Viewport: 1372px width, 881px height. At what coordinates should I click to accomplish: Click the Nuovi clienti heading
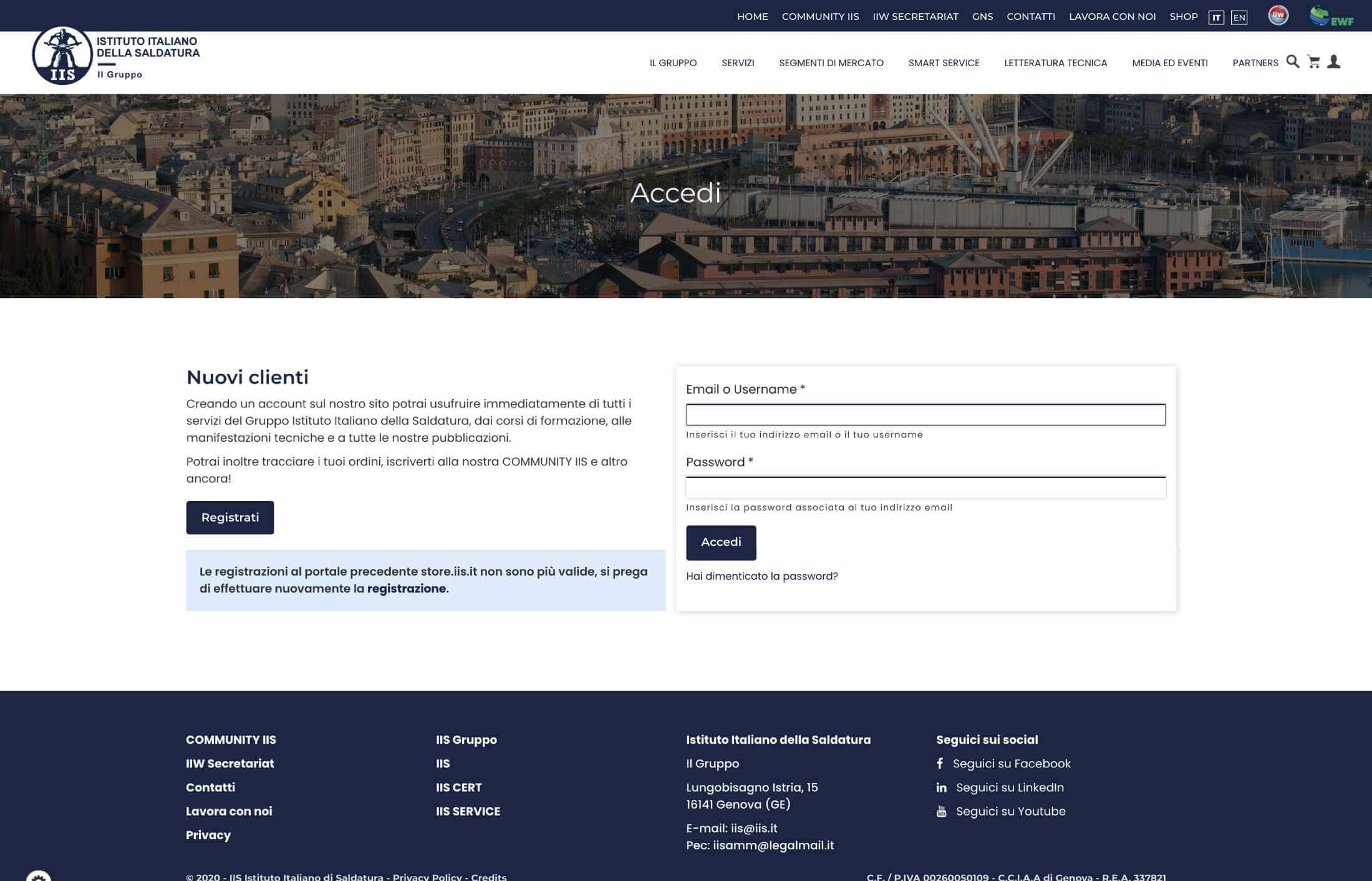pyautogui.click(x=248, y=377)
